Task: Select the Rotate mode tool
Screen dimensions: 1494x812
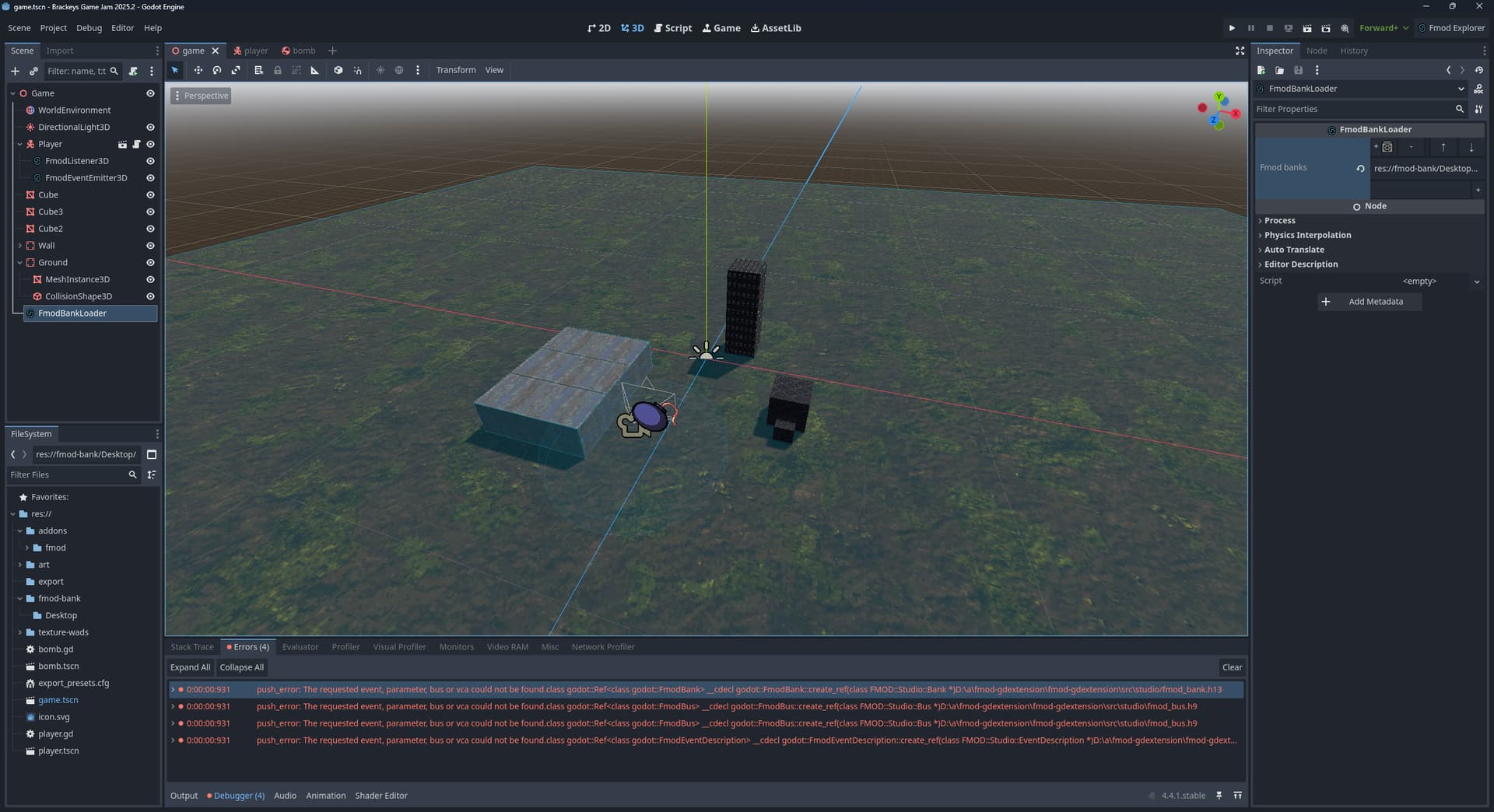Action: pos(217,70)
